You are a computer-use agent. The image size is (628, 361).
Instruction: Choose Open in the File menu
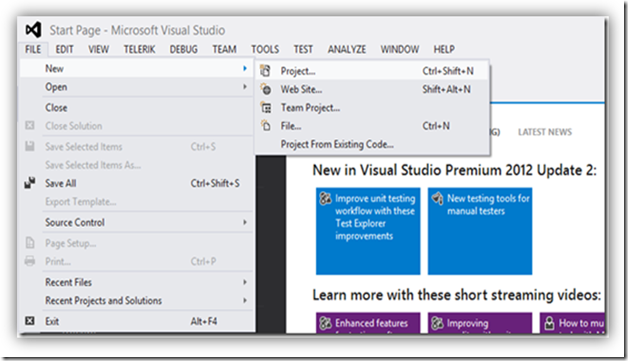click(137, 87)
